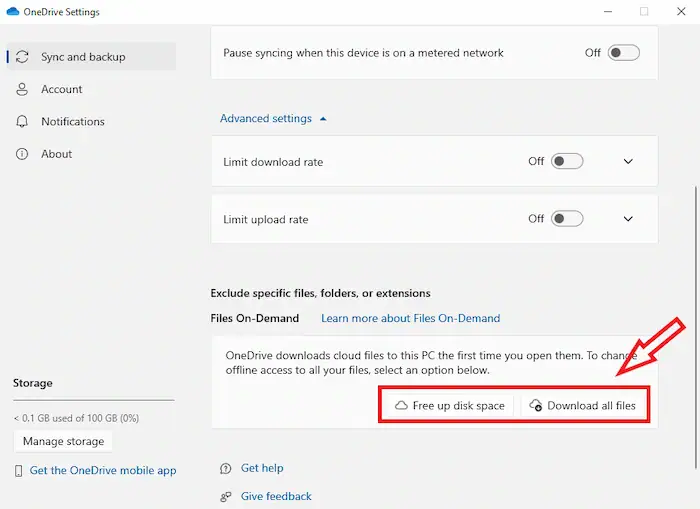The height and width of the screenshot is (509, 700).
Task: Click the question mark icon beside Get help
Action: click(x=226, y=468)
